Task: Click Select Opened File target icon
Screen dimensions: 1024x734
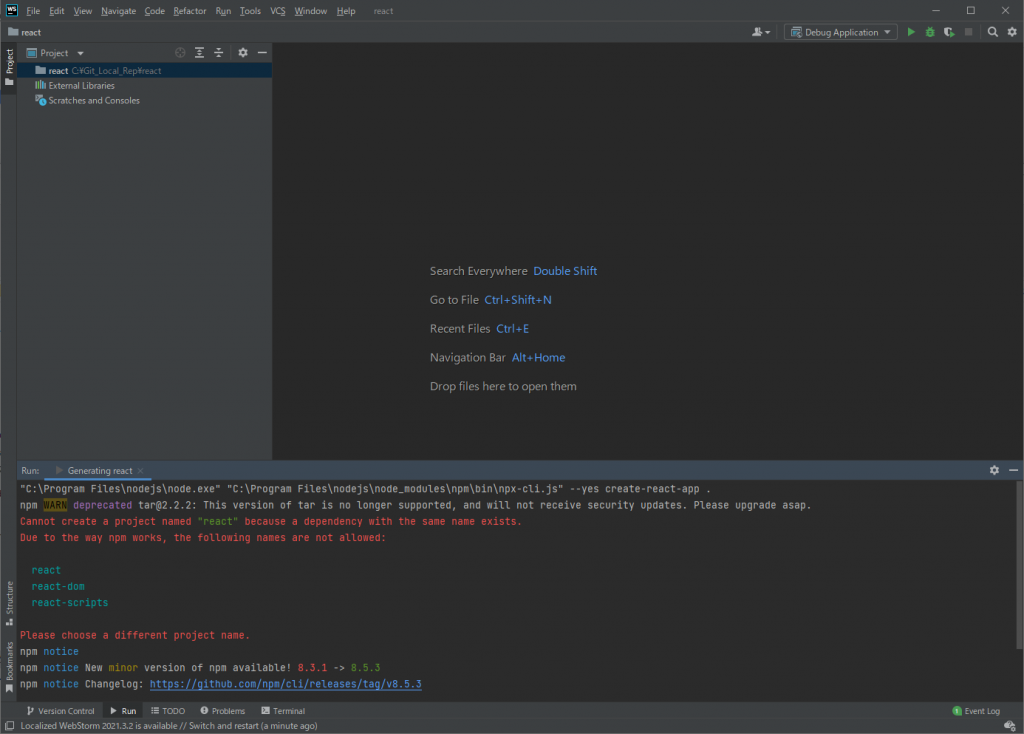Action: [x=180, y=53]
